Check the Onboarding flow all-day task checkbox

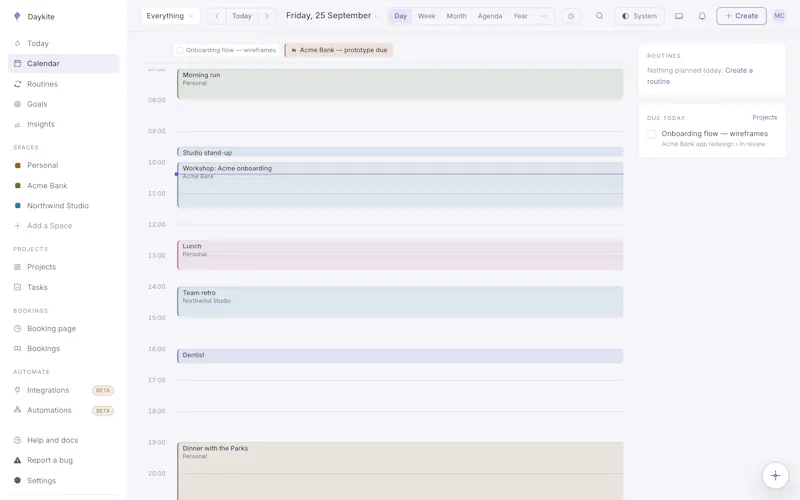180,50
